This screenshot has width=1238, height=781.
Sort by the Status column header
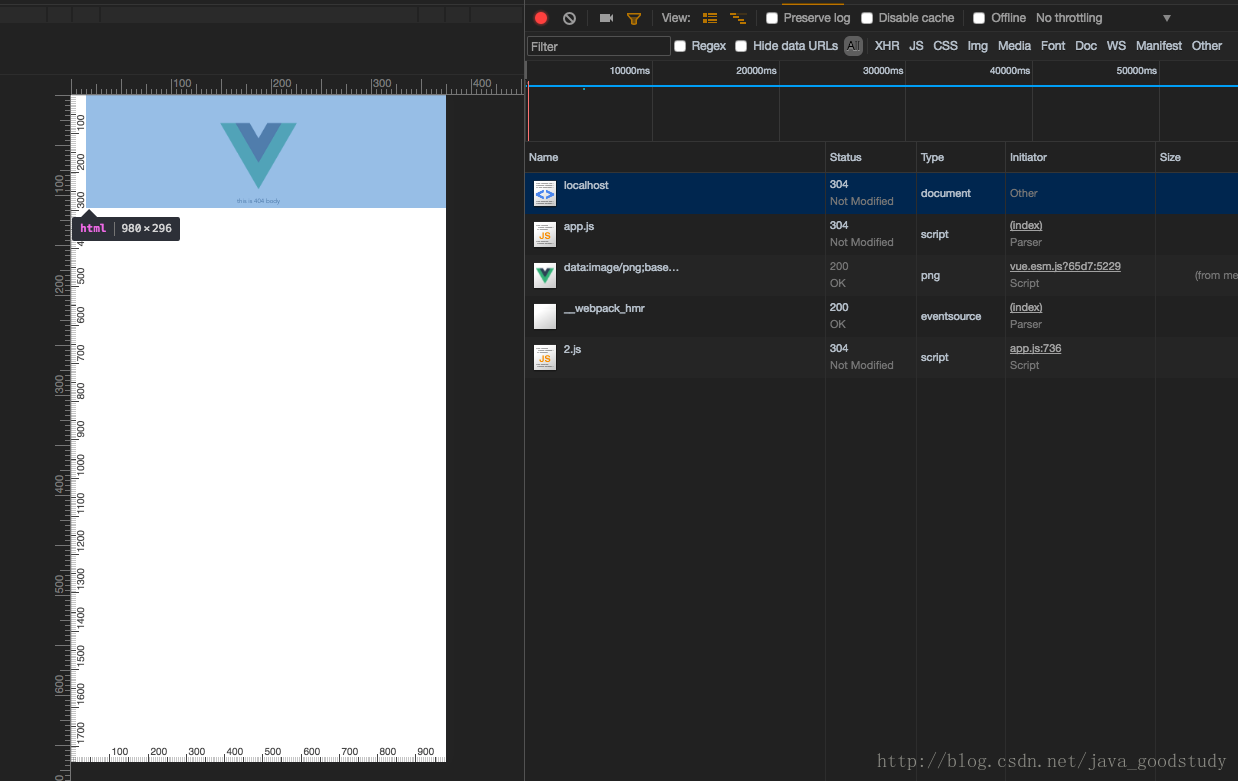pos(871,157)
